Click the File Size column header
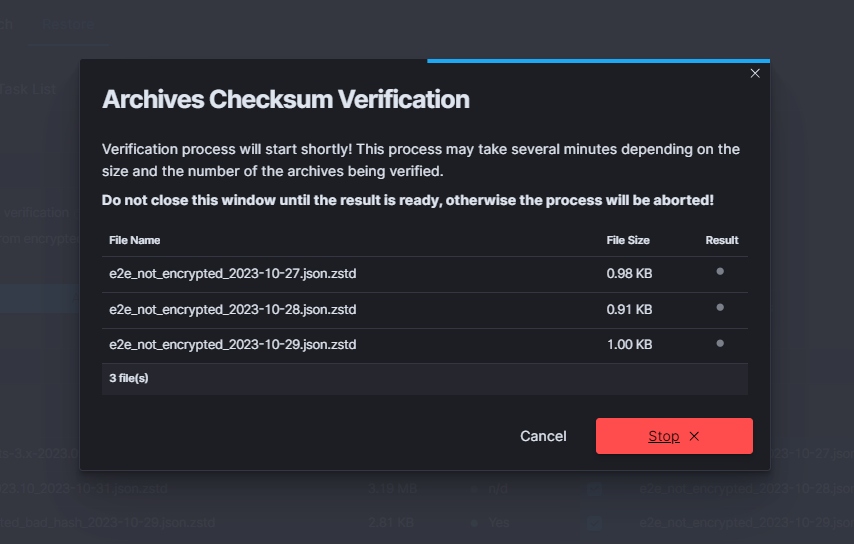 [628, 240]
